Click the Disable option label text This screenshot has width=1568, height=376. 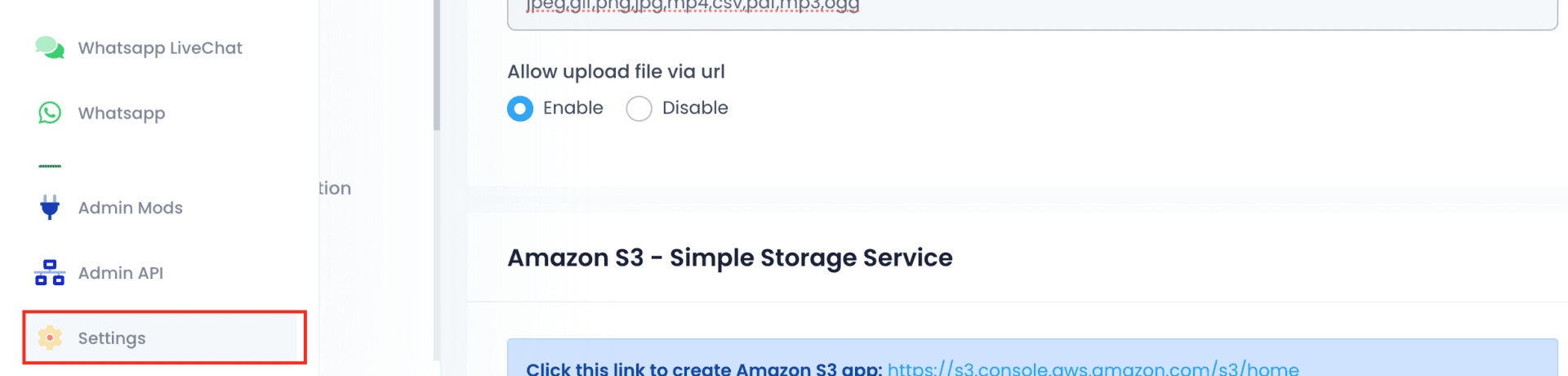click(x=694, y=108)
